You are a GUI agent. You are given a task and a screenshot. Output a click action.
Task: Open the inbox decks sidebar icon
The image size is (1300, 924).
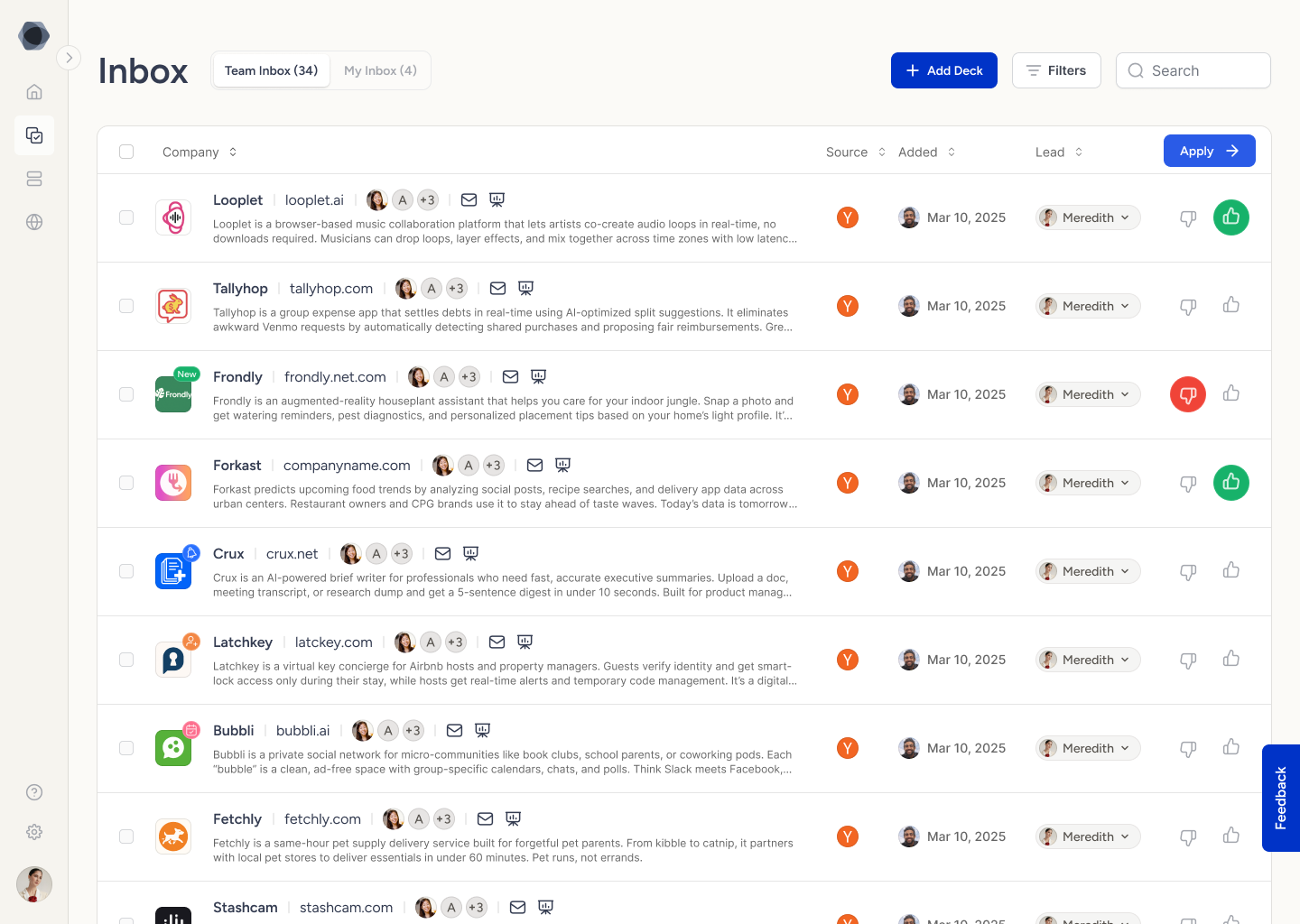pos(34,135)
